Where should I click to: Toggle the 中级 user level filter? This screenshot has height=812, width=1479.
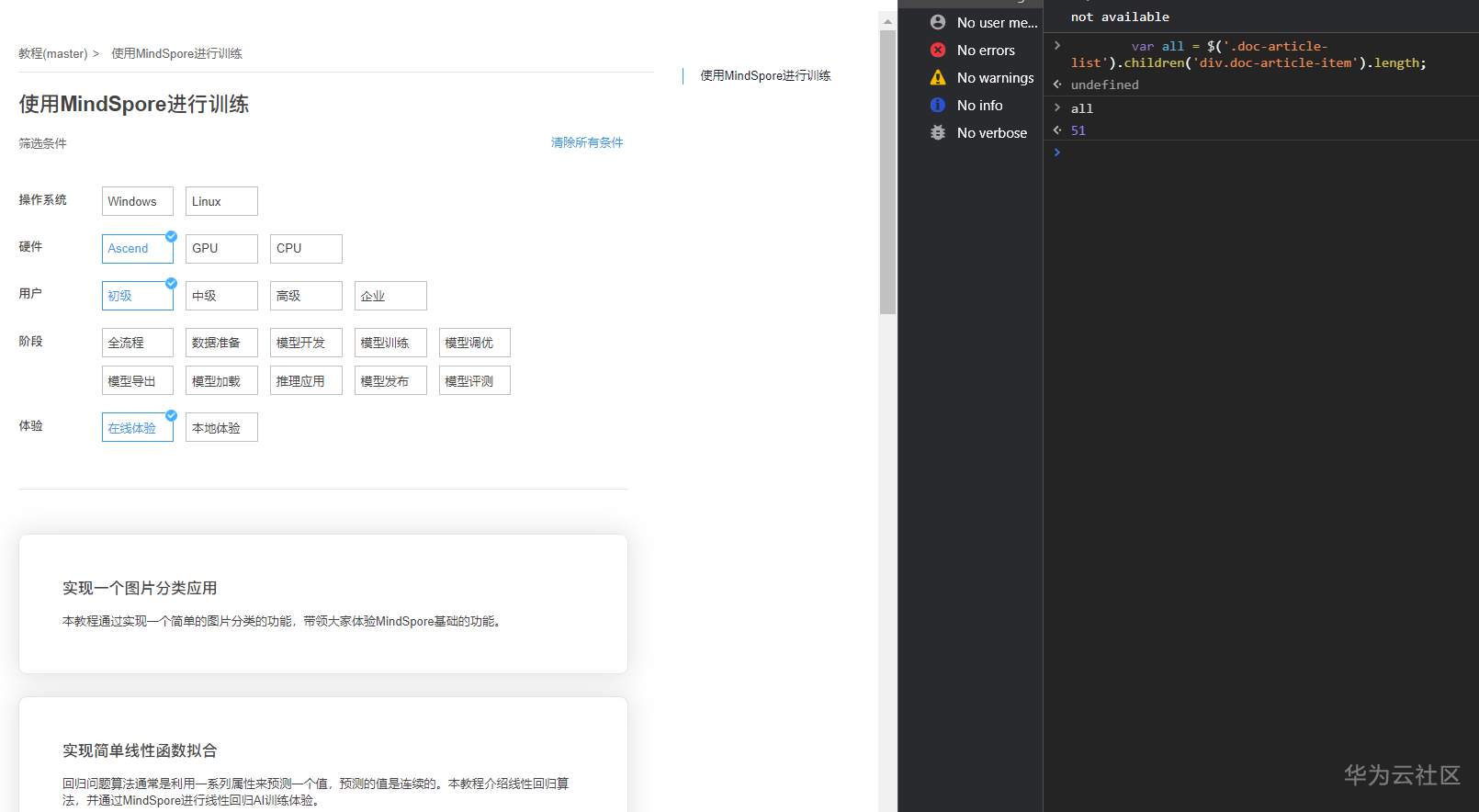221,296
